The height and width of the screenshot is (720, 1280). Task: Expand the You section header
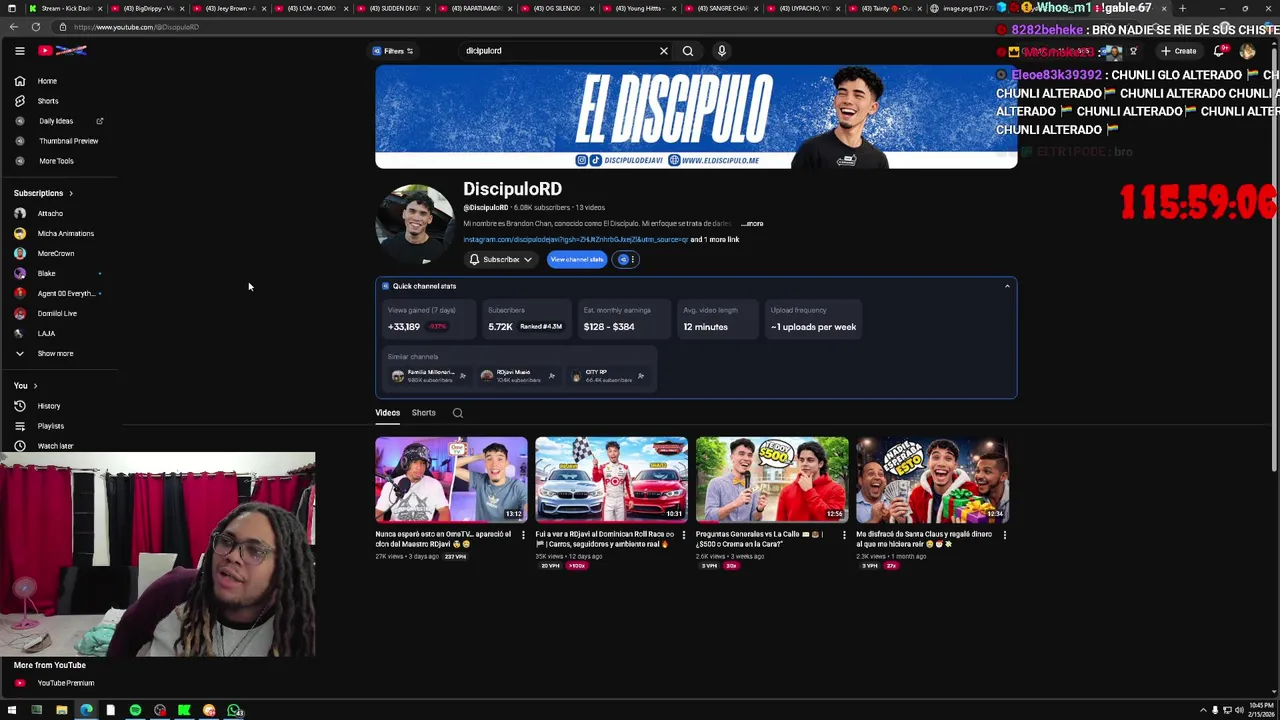(25, 385)
